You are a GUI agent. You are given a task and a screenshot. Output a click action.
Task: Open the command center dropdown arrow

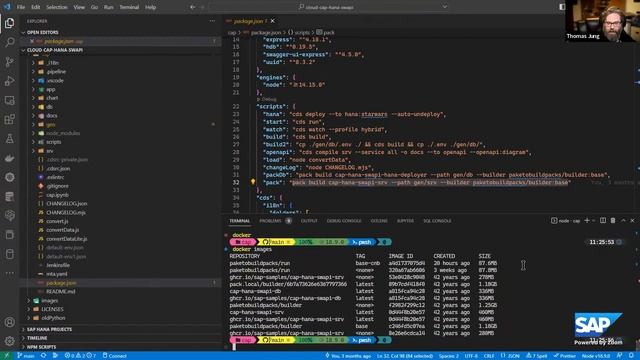click(444, 7)
